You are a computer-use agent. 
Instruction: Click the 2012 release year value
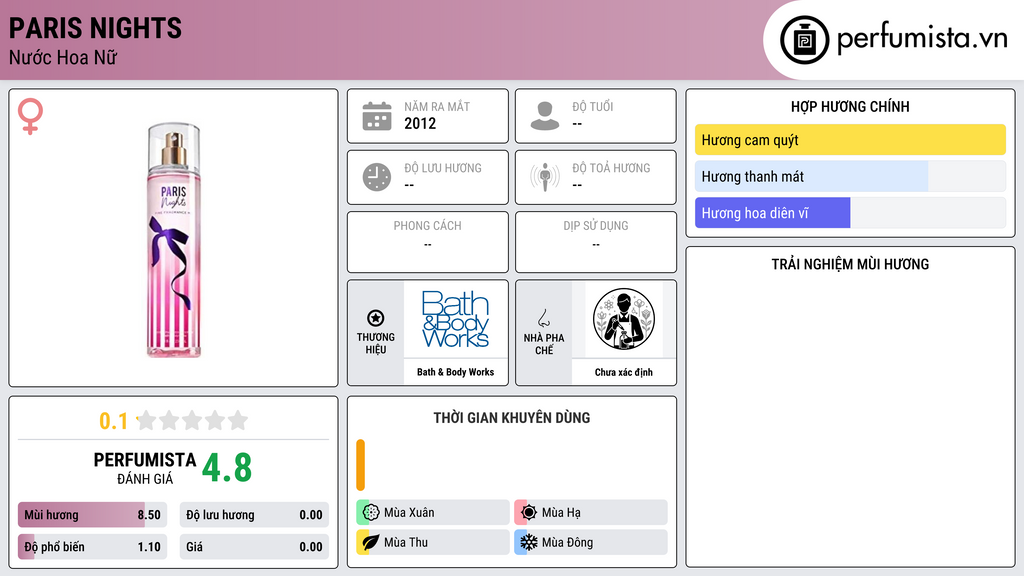tap(420, 123)
